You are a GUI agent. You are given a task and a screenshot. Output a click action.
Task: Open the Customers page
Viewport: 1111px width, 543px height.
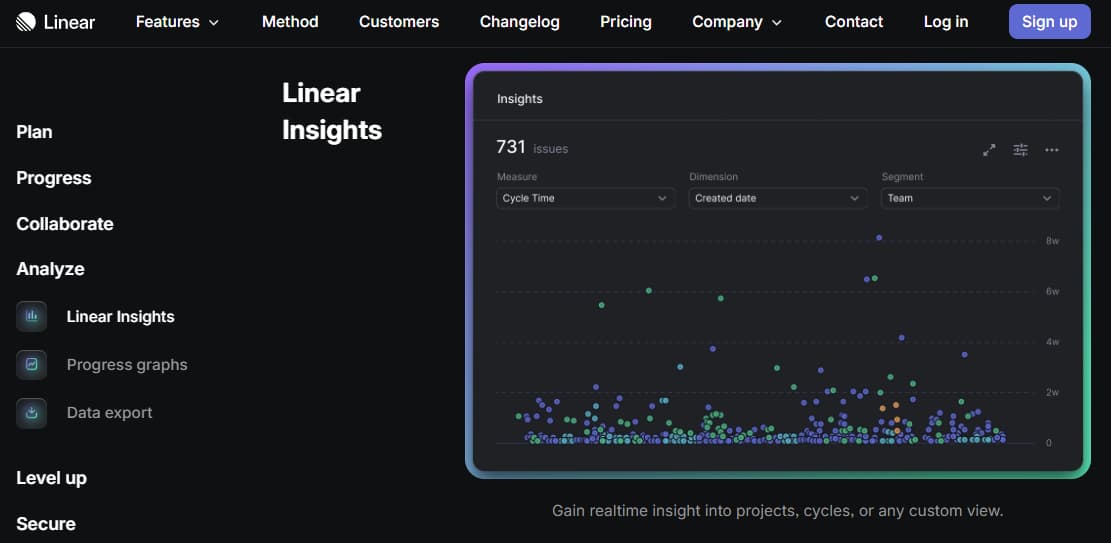(x=399, y=22)
